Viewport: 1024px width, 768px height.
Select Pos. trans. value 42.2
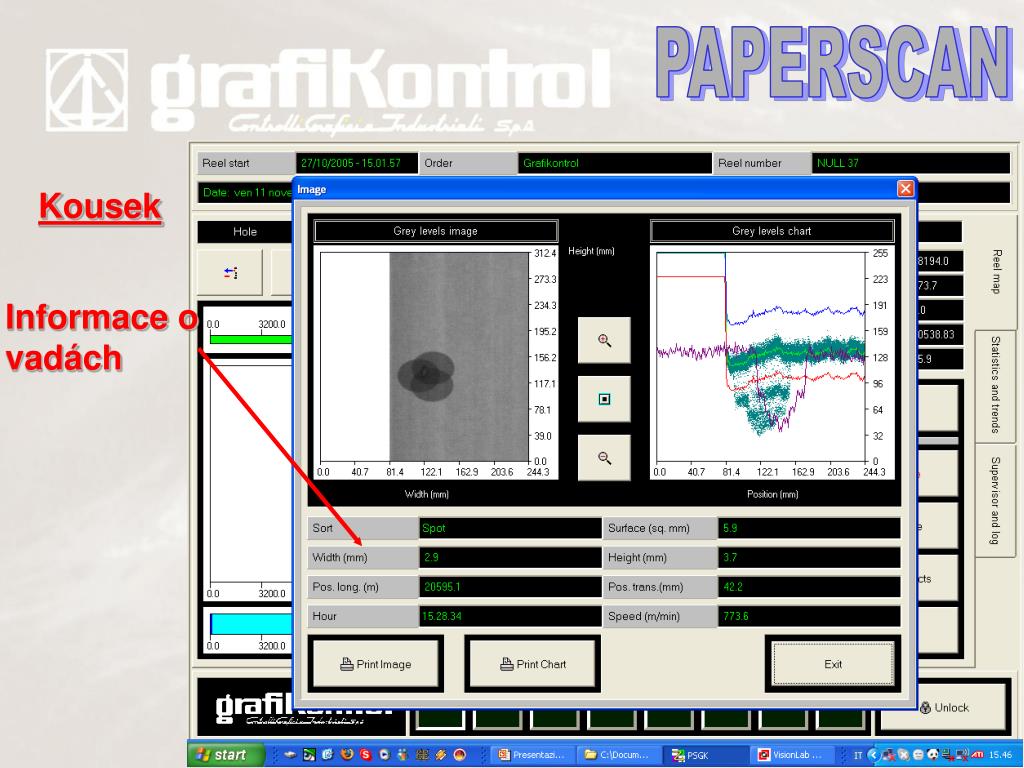808,587
